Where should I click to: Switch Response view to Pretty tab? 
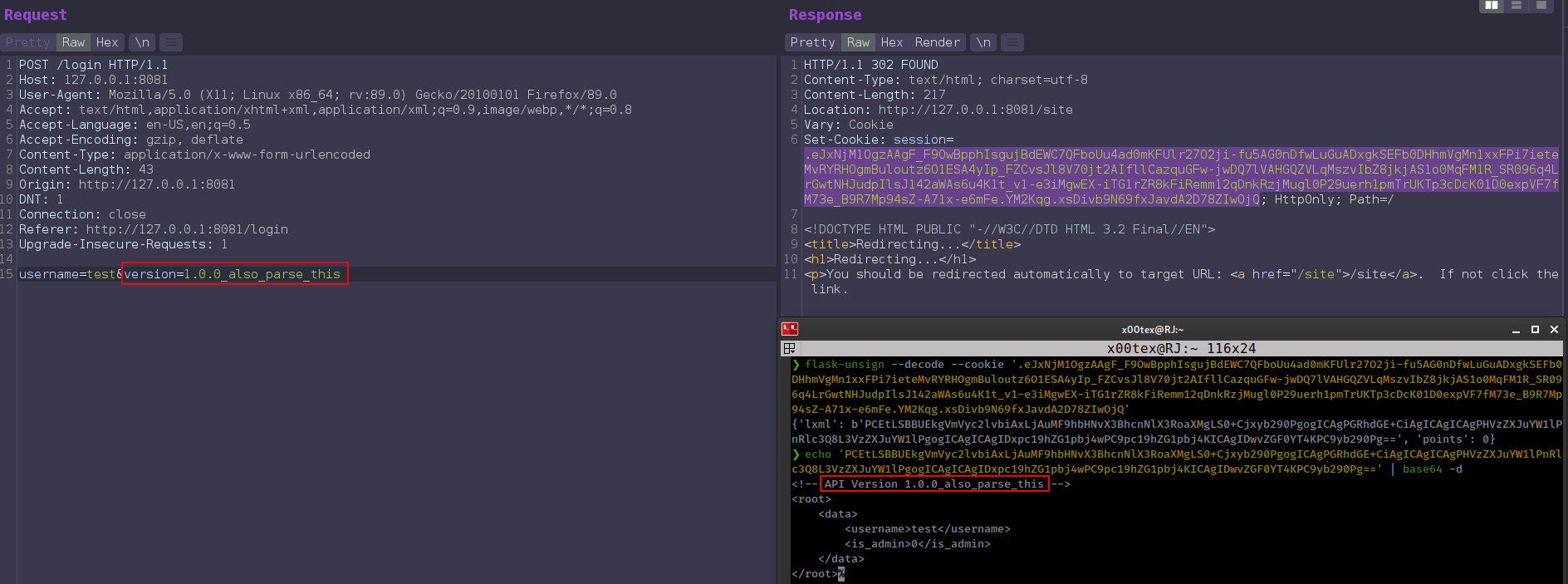click(812, 42)
